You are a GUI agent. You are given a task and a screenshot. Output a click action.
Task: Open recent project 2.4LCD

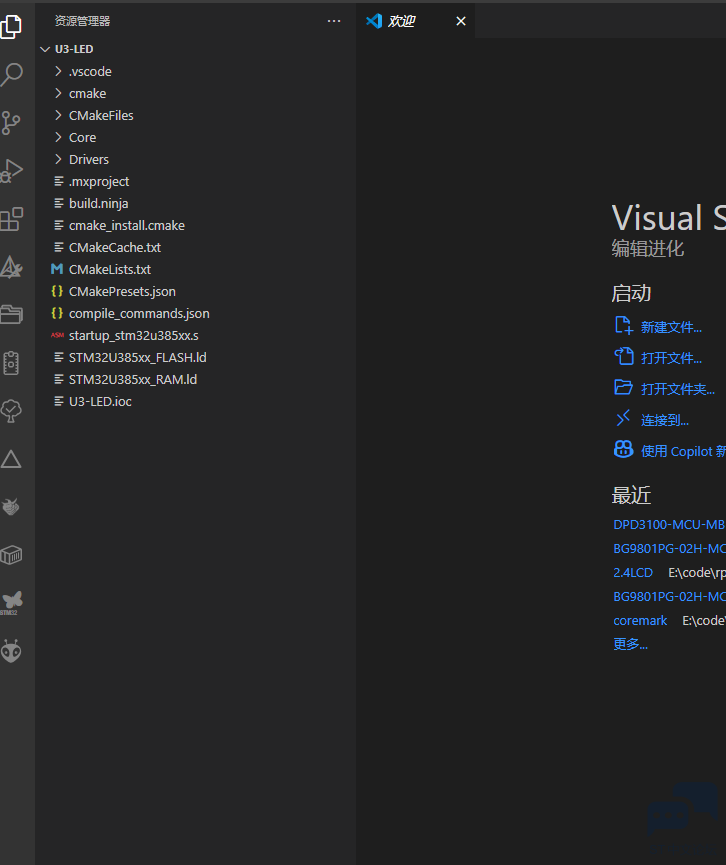point(633,573)
